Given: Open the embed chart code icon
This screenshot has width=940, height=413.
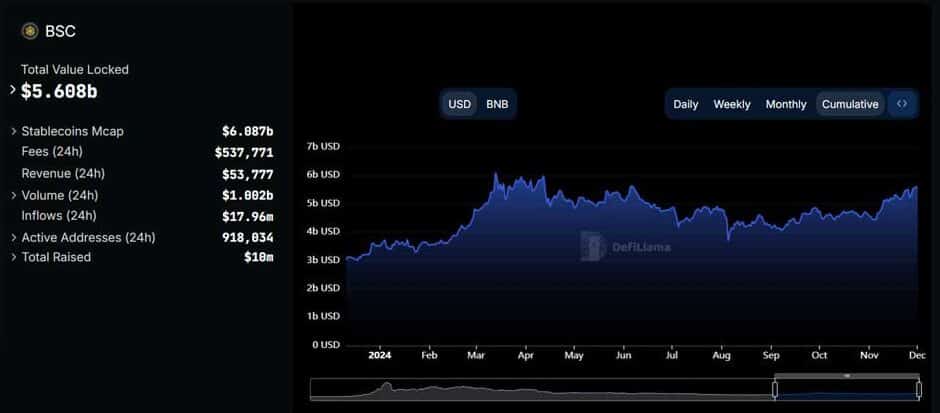Looking at the screenshot, I should [902, 104].
